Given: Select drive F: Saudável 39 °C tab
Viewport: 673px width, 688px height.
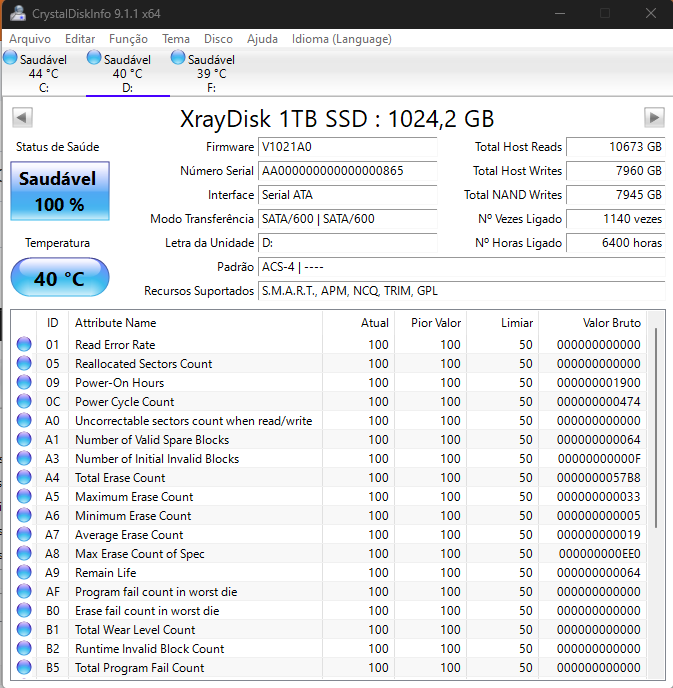Looking at the screenshot, I should pyautogui.click(x=211, y=72).
